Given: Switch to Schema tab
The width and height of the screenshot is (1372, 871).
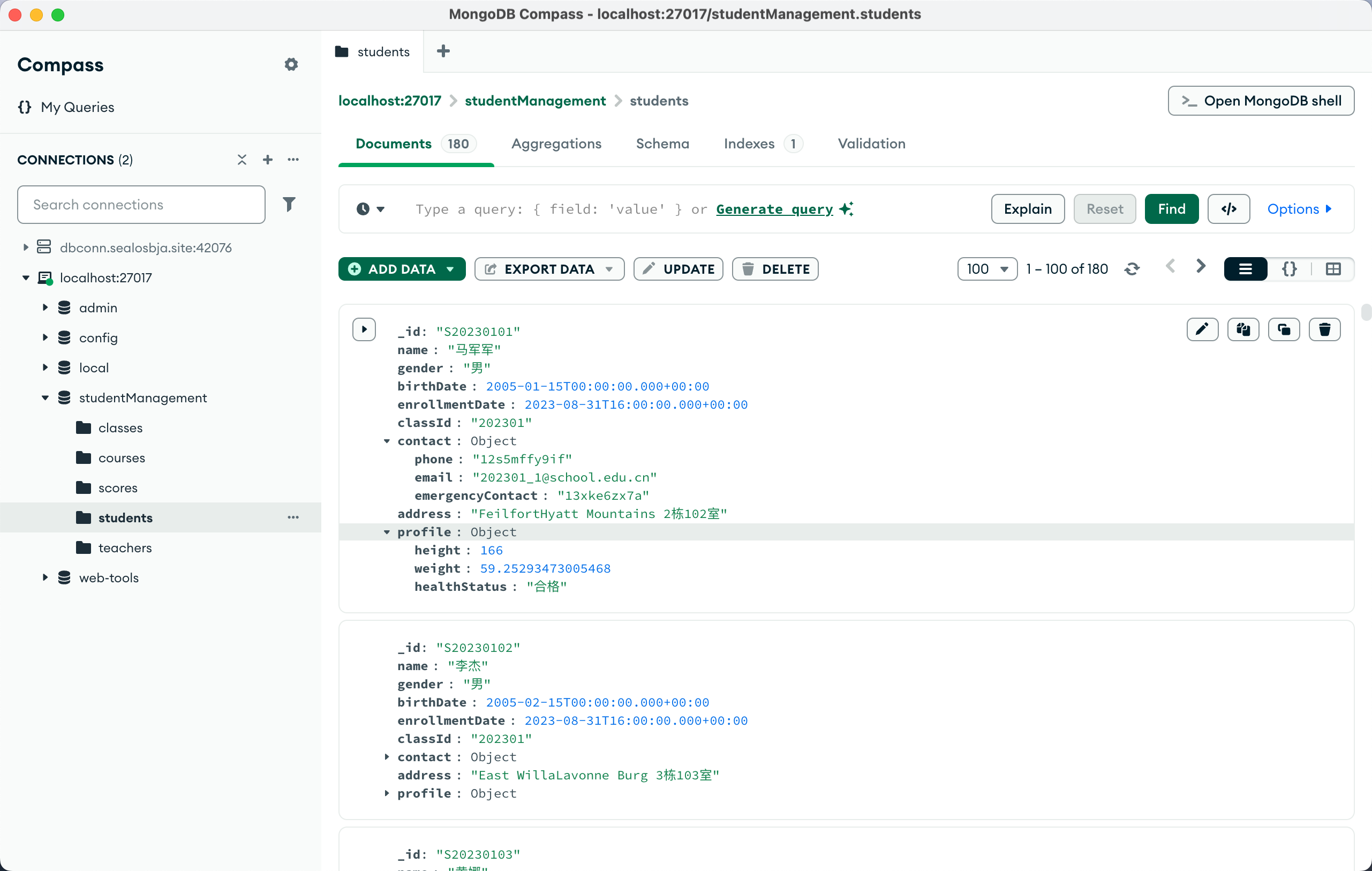Looking at the screenshot, I should click(x=662, y=144).
